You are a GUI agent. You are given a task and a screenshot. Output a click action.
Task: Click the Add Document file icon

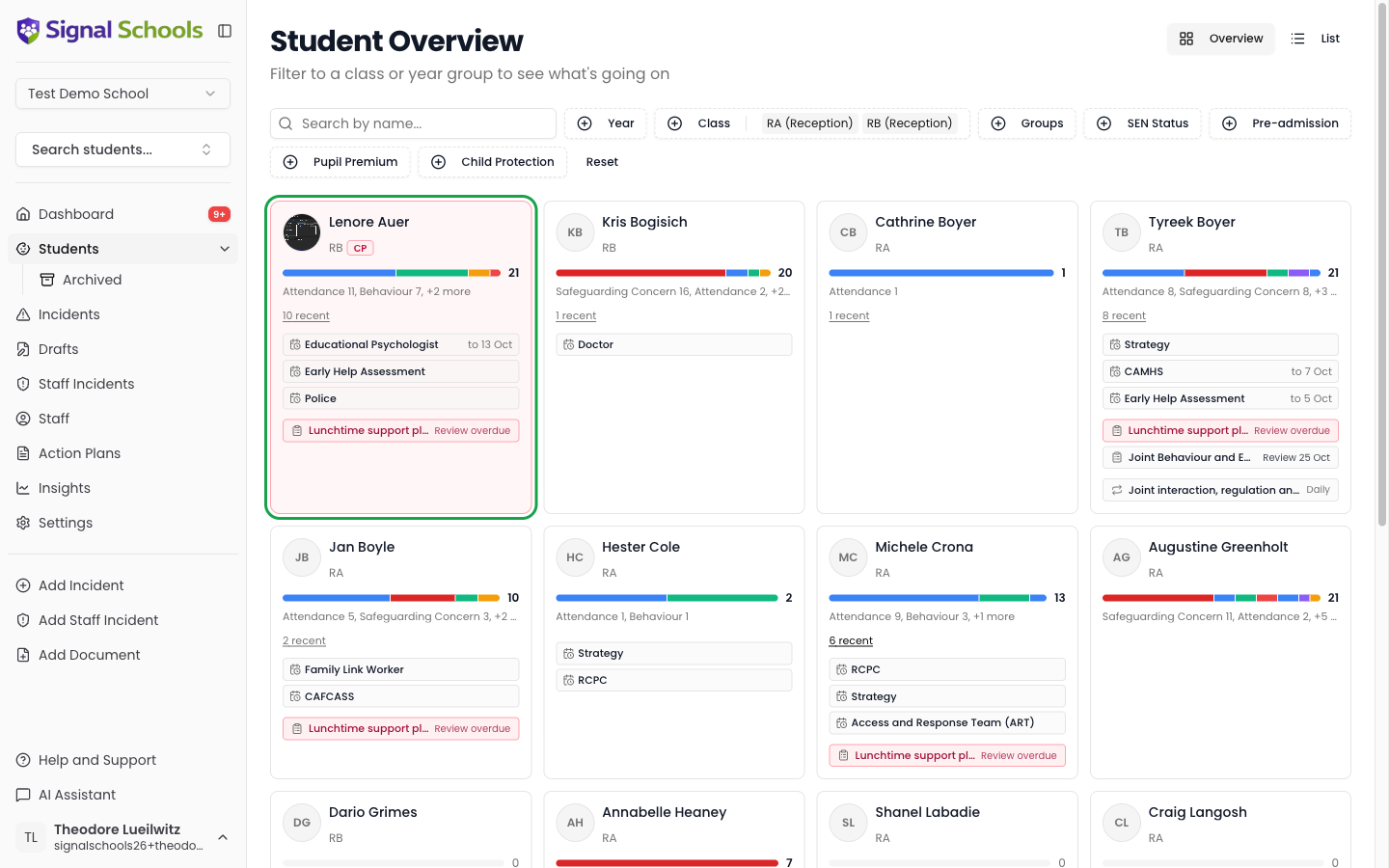[23, 655]
